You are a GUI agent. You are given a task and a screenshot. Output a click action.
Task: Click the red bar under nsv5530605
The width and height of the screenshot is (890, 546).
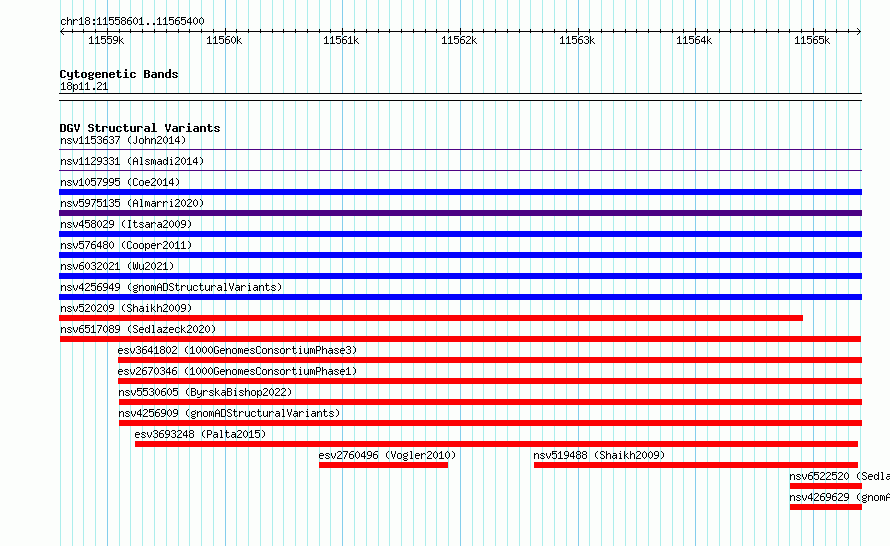click(490, 402)
